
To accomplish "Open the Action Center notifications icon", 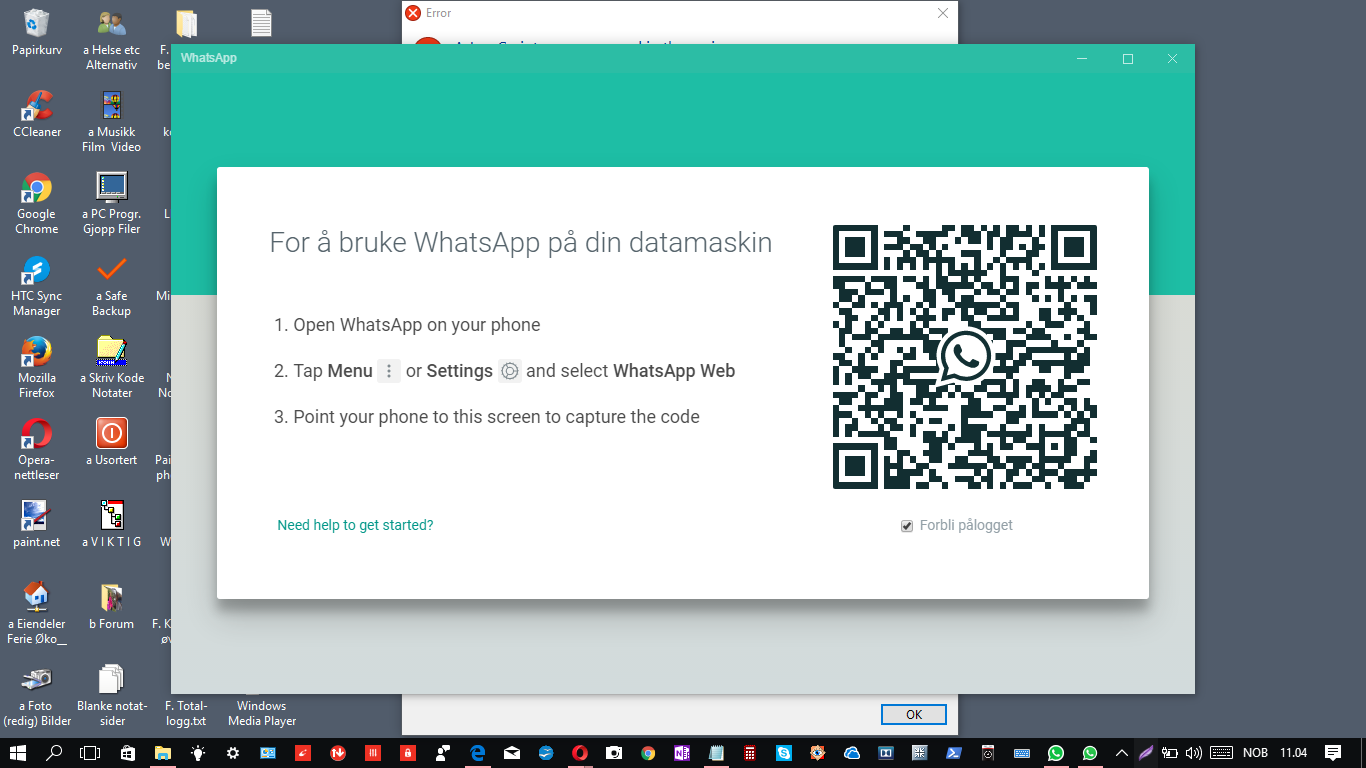I will coord(1333,752).
